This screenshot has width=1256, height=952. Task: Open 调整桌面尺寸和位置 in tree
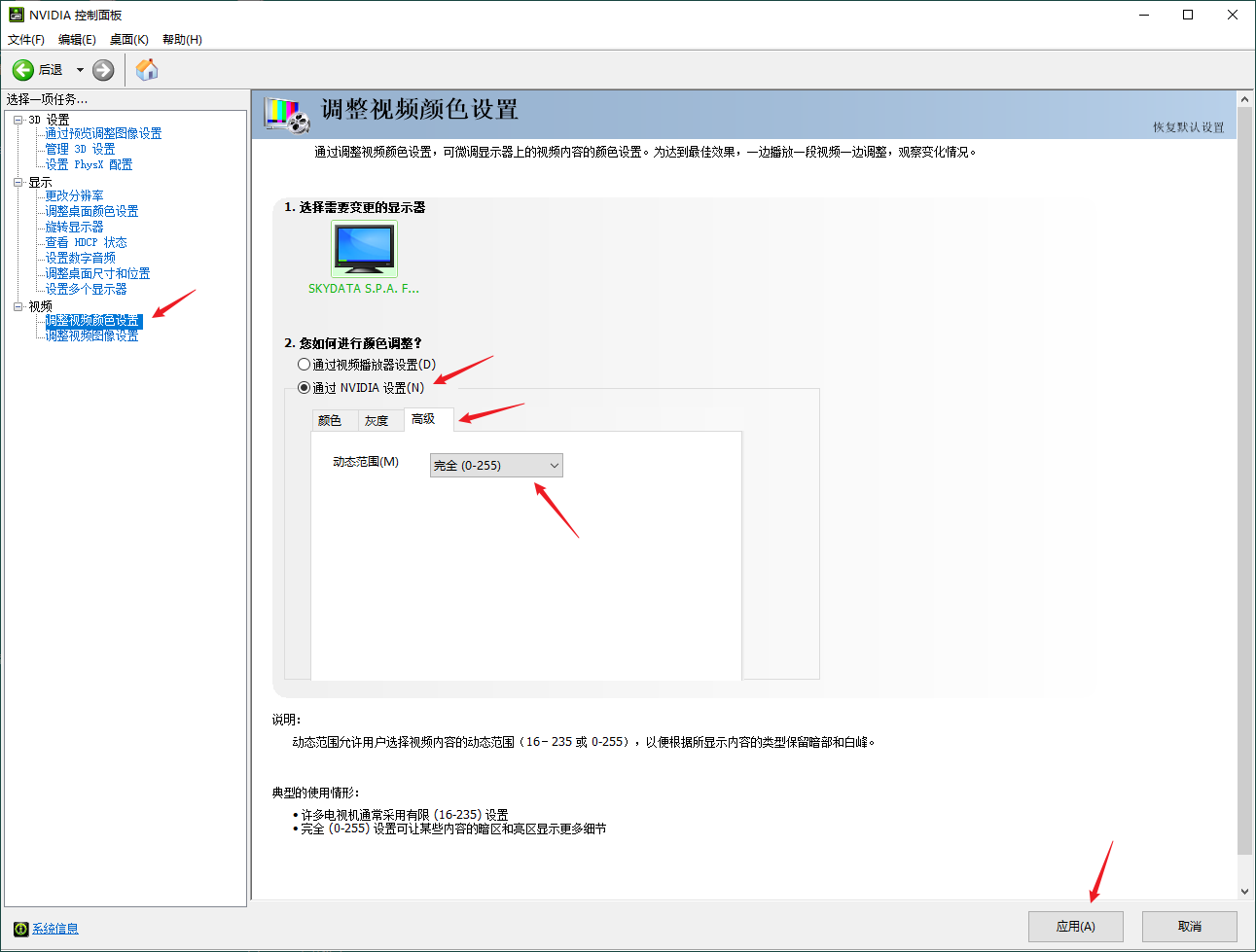pyautogui.click(x=97, y=273)
